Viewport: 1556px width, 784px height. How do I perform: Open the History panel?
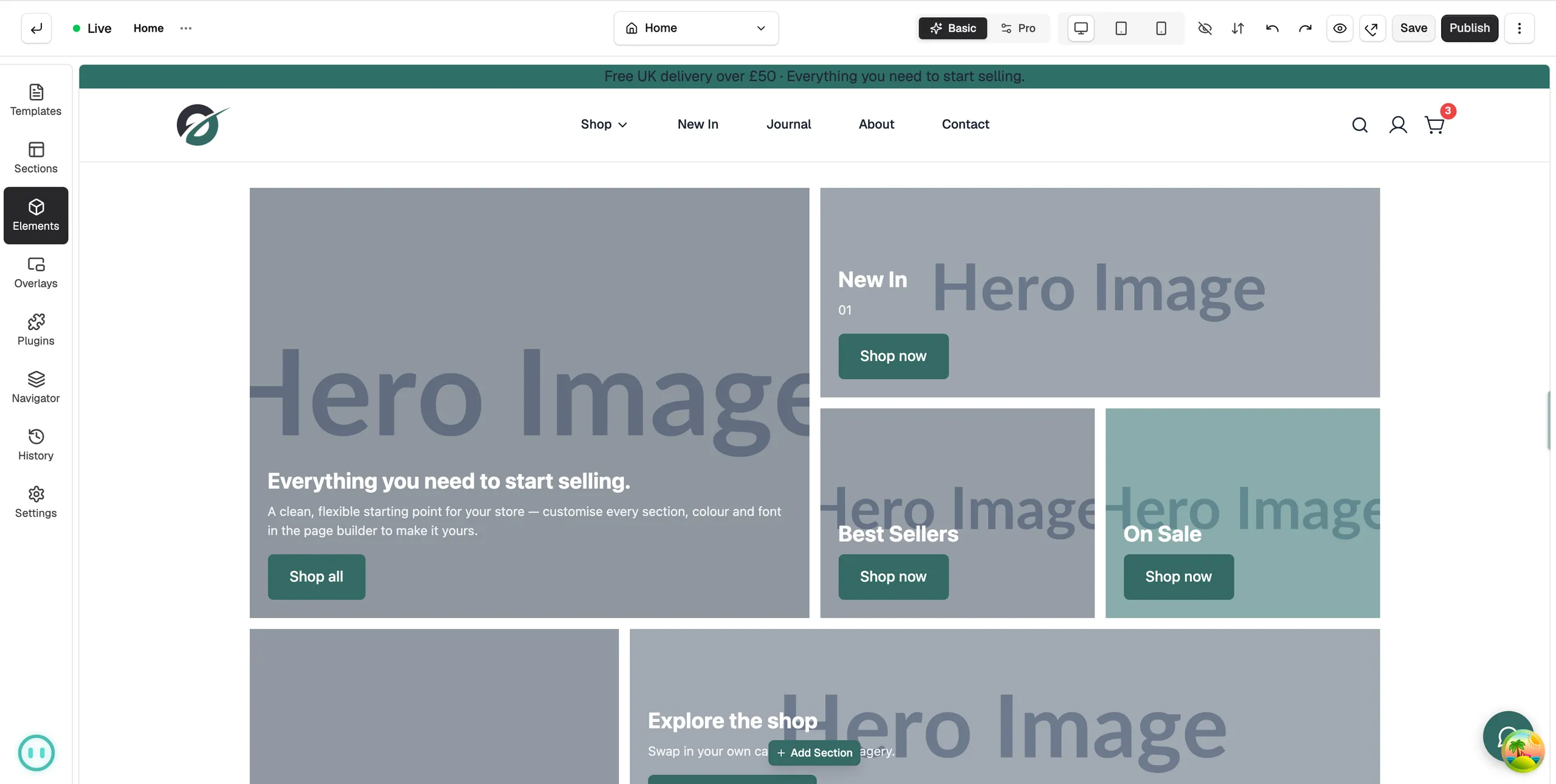click(x=36, y=445)
